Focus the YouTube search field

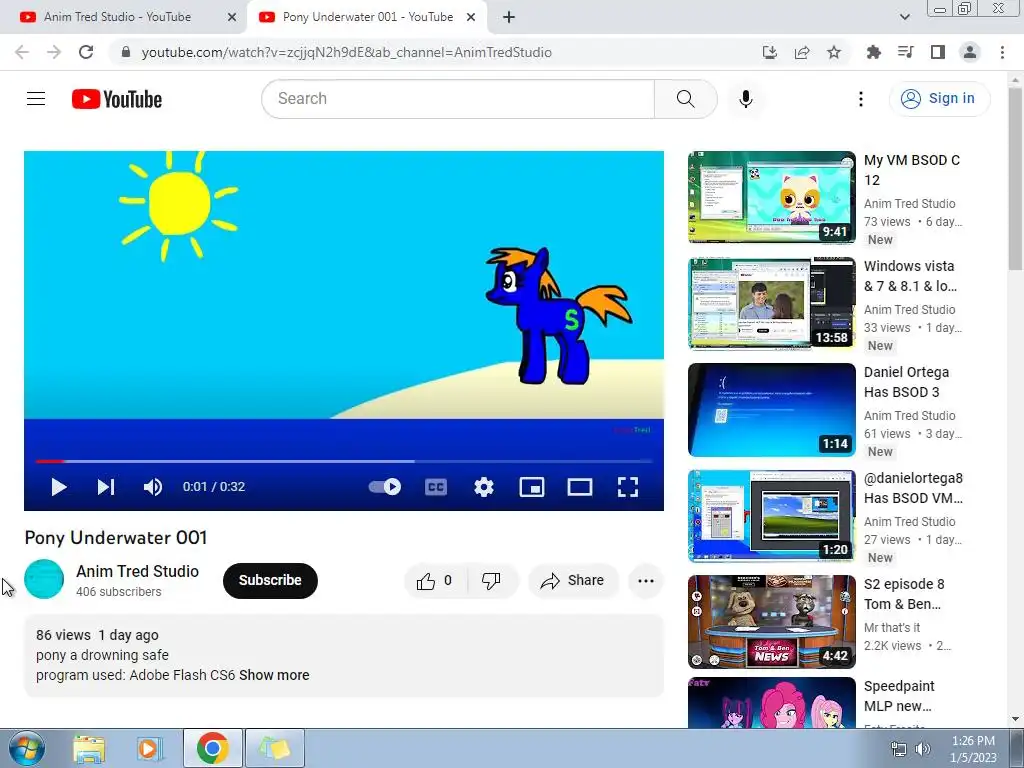[x=458, y=99]
